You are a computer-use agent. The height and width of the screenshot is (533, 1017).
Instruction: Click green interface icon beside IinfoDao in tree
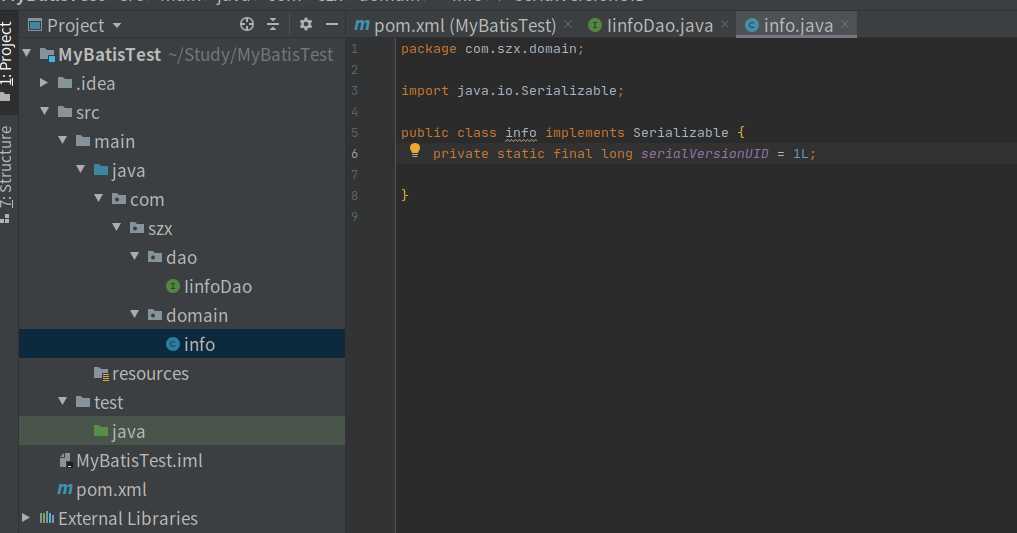173,286
